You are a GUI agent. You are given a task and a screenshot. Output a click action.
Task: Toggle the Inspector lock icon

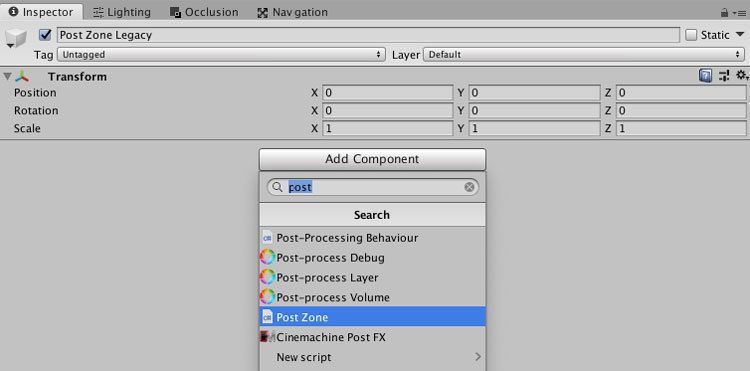(x=724, y=12)
